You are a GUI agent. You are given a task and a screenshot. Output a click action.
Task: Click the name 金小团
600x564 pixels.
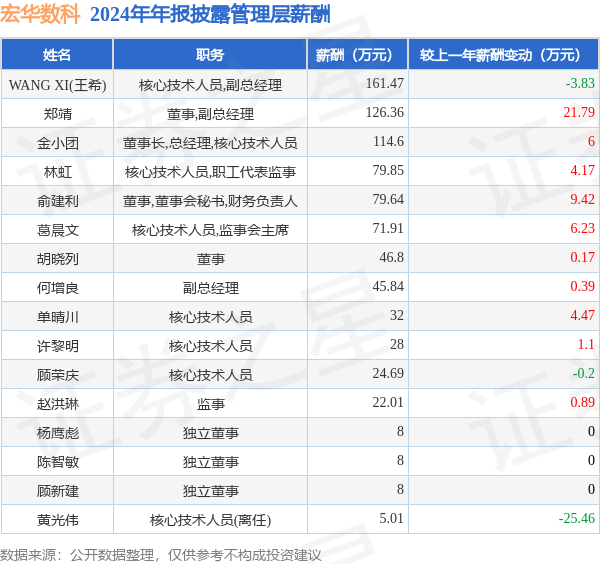[x=57, y=143]
